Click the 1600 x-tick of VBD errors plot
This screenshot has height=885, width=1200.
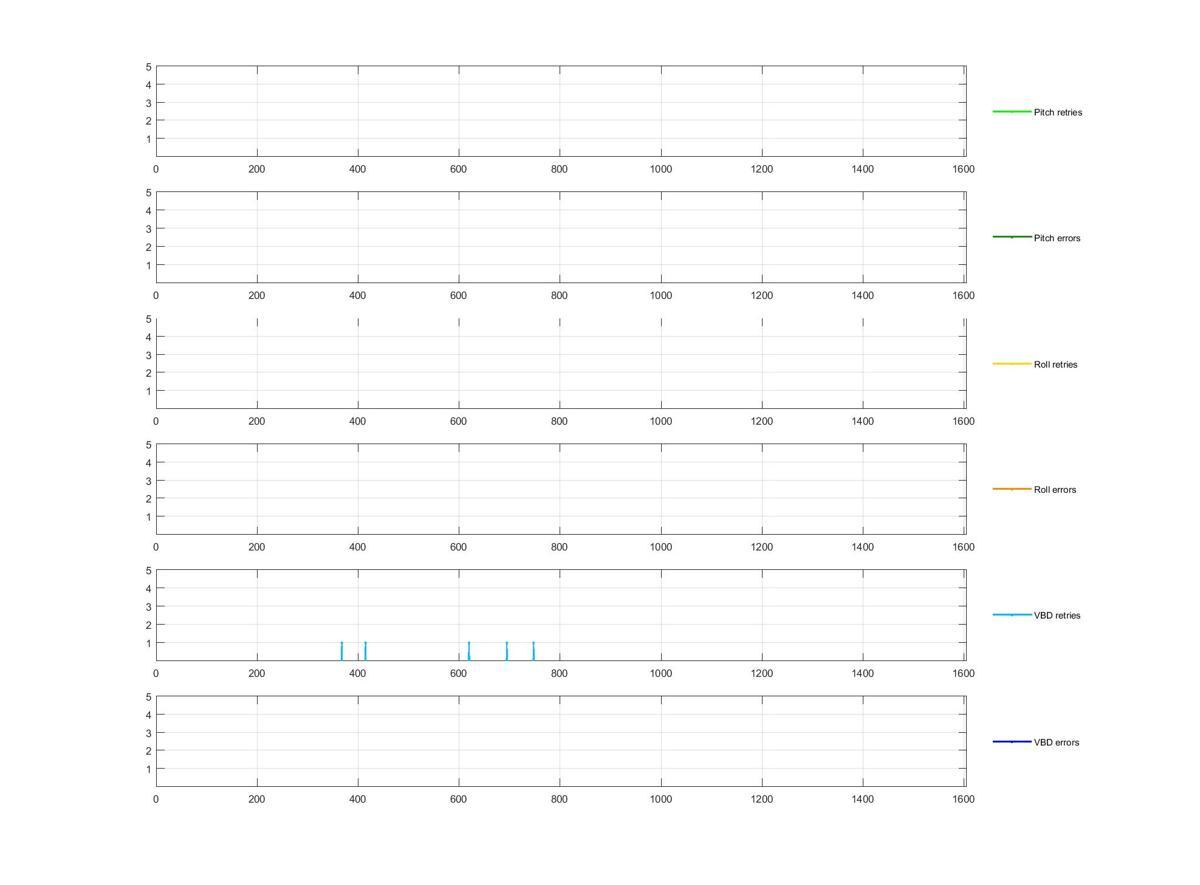pyautogui.click(x=963, y=800)
